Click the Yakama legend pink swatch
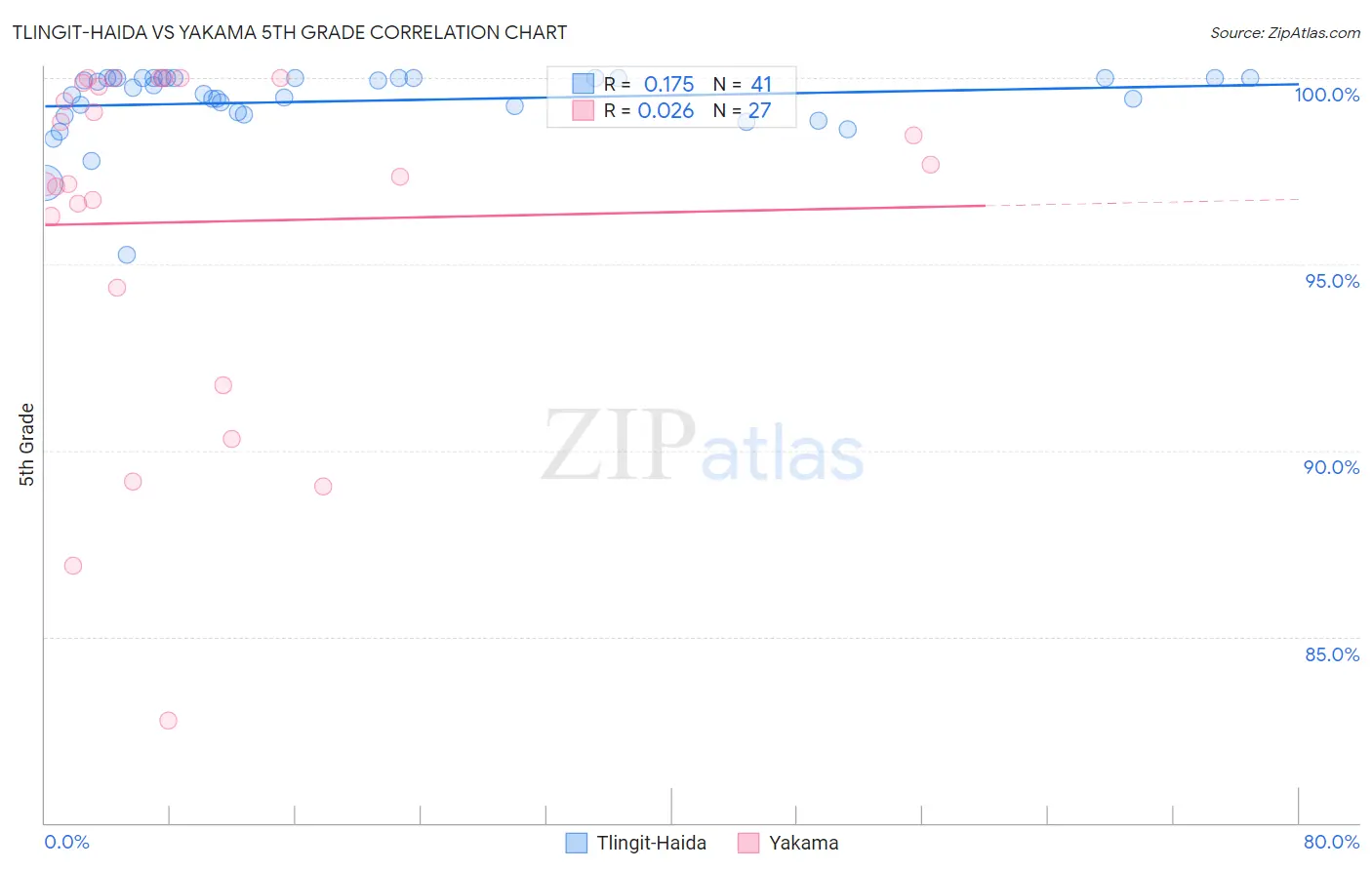The image size is (1372, 870). pos(748,843)
